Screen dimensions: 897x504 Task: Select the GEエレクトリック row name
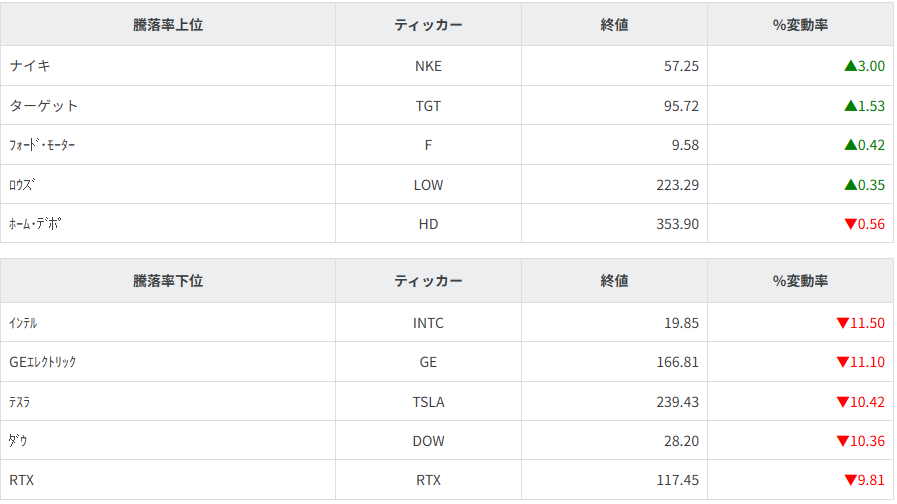tap(43, 362)
